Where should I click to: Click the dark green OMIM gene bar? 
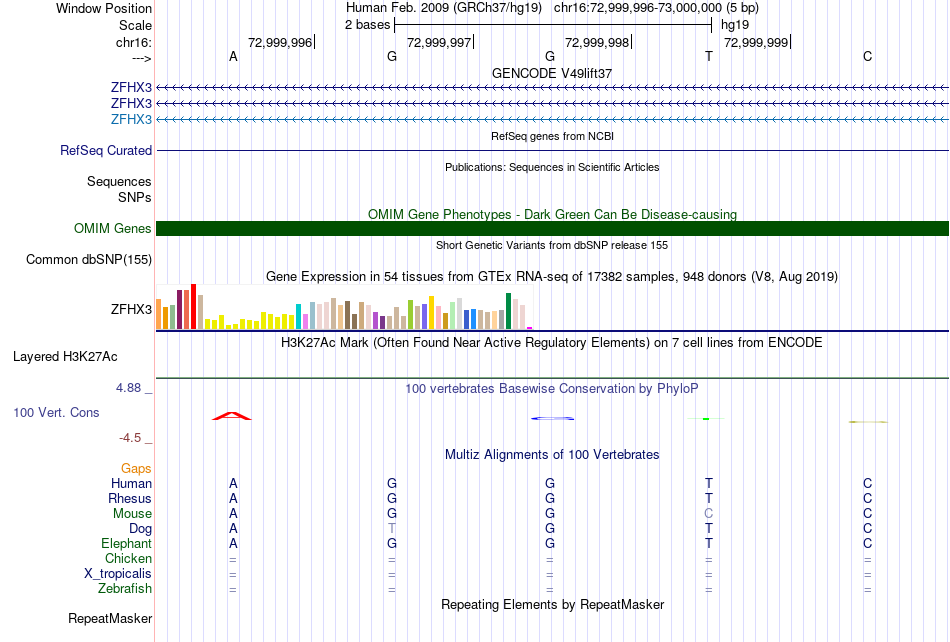(552, 228)
